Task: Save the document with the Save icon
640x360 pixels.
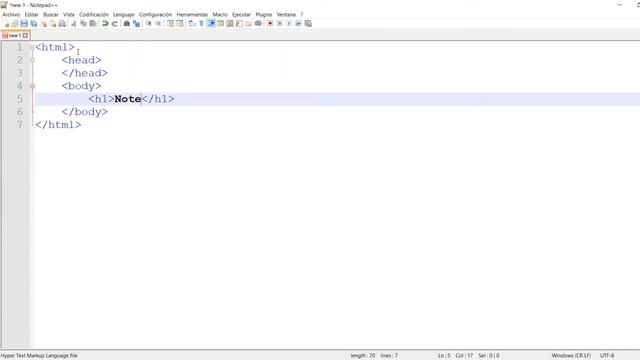Action: [24, 24]
